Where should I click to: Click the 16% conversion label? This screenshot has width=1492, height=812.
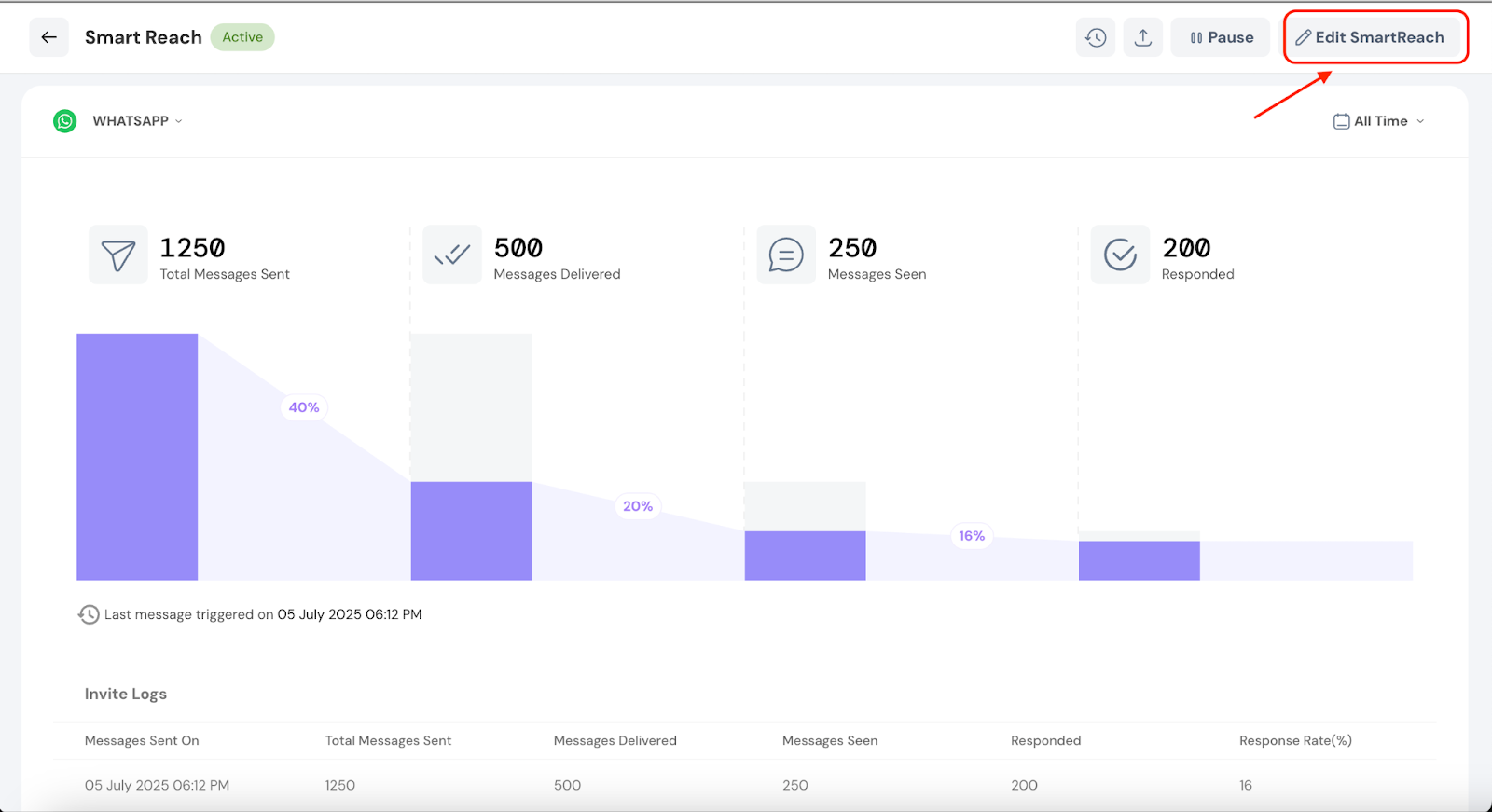972,536
